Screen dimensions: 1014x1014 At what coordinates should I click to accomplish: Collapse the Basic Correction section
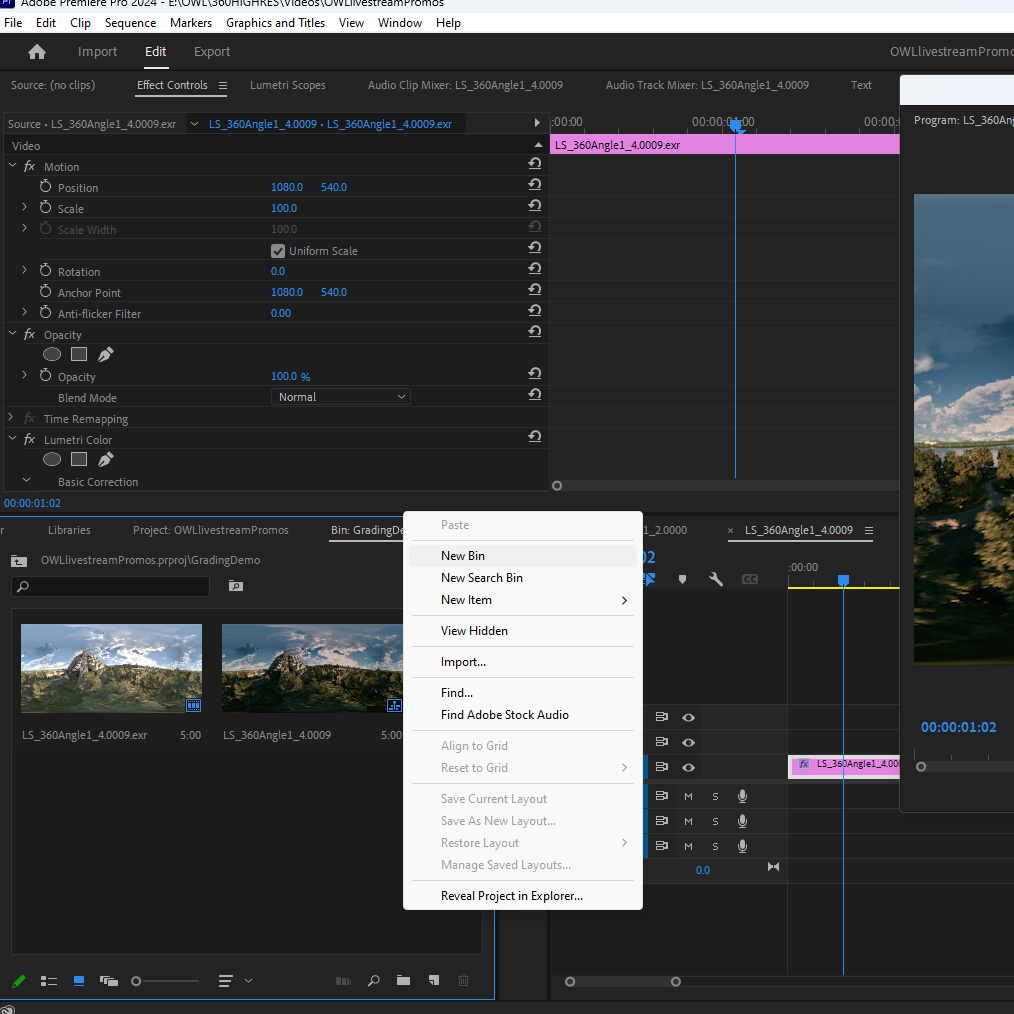(27, 480)
